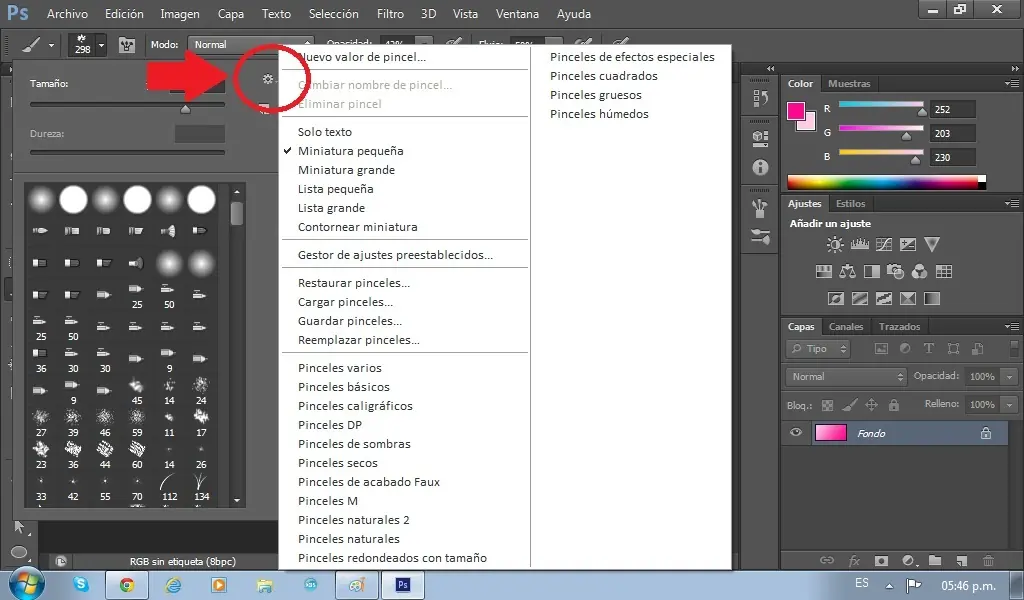Add a Curves adjustment
1024x600 pixels.
(884, 245)
